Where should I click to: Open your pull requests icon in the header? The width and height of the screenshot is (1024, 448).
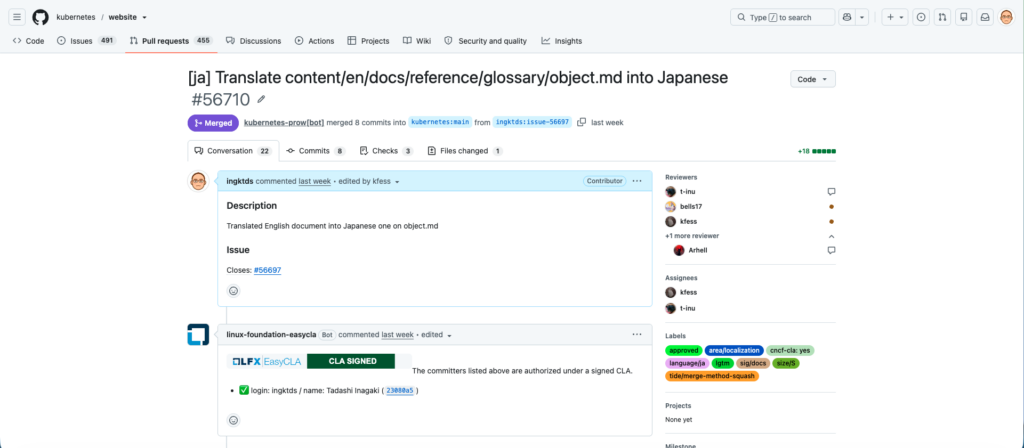pos(942,17)
